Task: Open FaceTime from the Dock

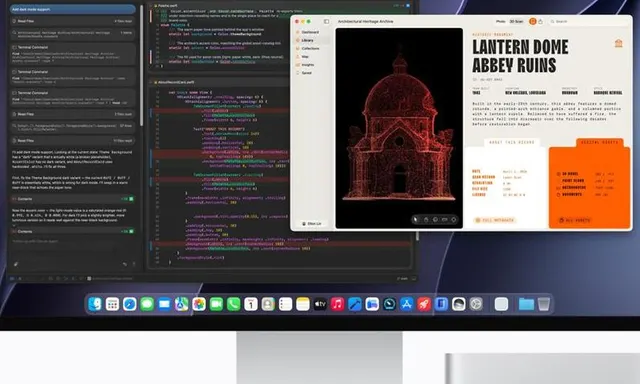Action: tap(216, 304)
